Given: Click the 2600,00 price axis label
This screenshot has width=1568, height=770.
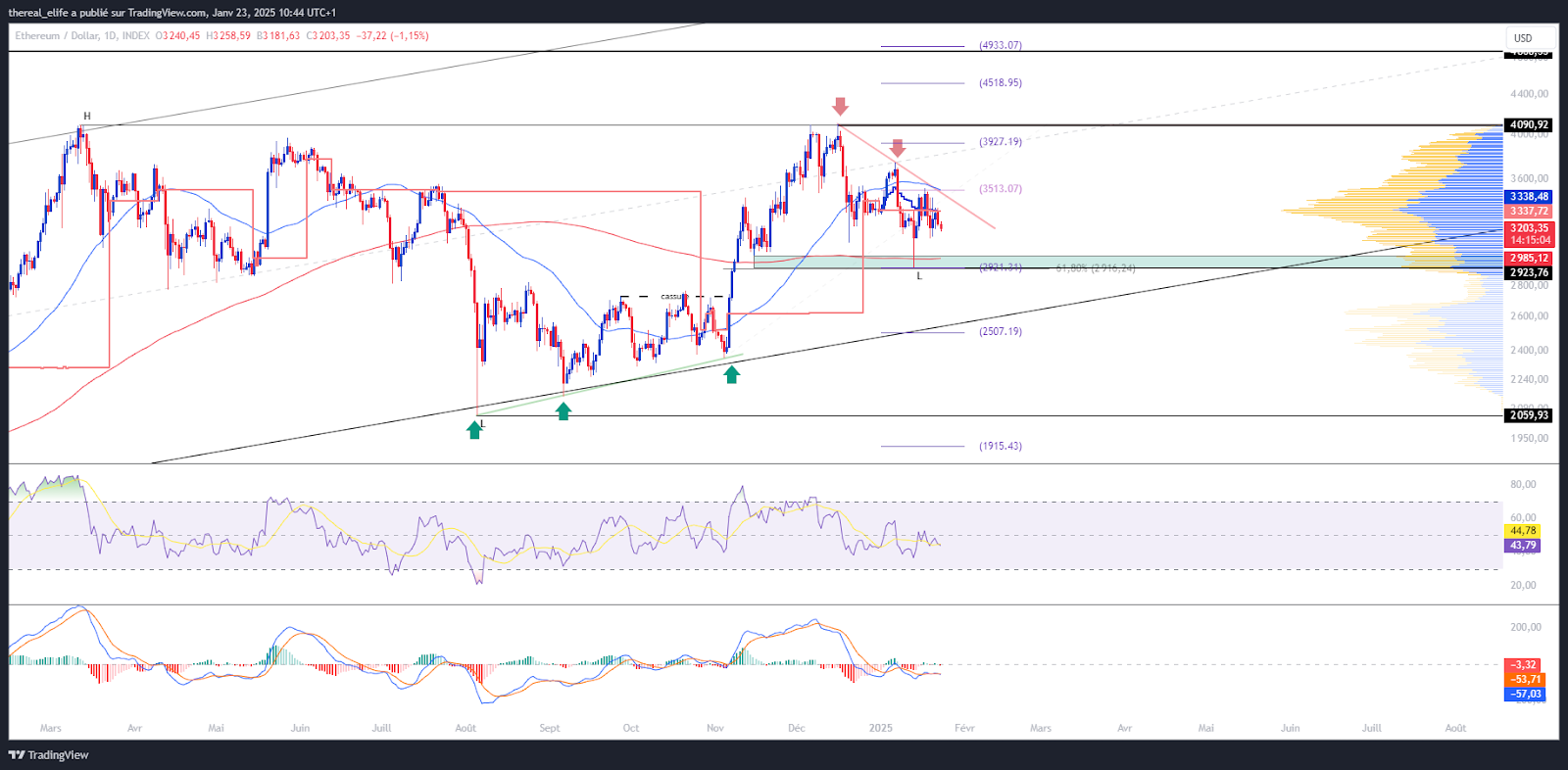Looking at the screenshot, I should (1529, 316).
